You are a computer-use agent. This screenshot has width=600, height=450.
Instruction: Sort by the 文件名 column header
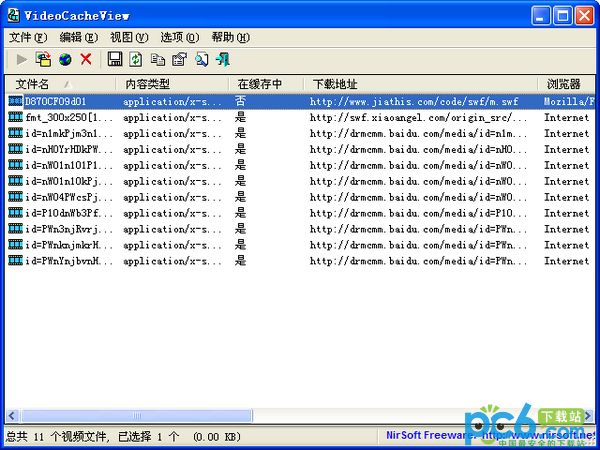tap(60, 84)
